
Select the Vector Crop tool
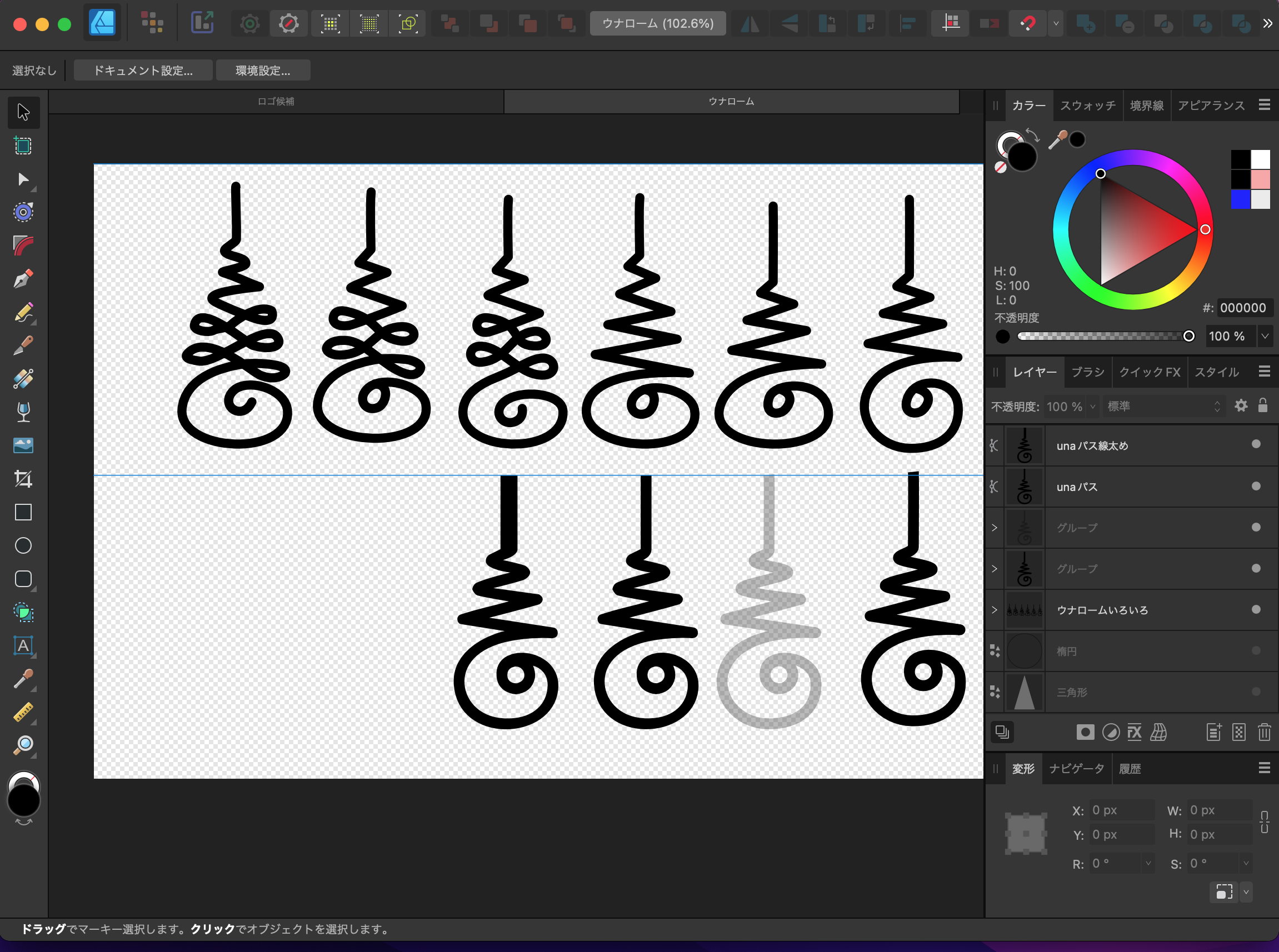(23, 479)
